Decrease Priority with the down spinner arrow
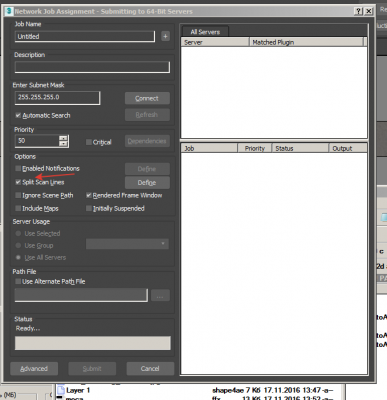 pos(63,144)
